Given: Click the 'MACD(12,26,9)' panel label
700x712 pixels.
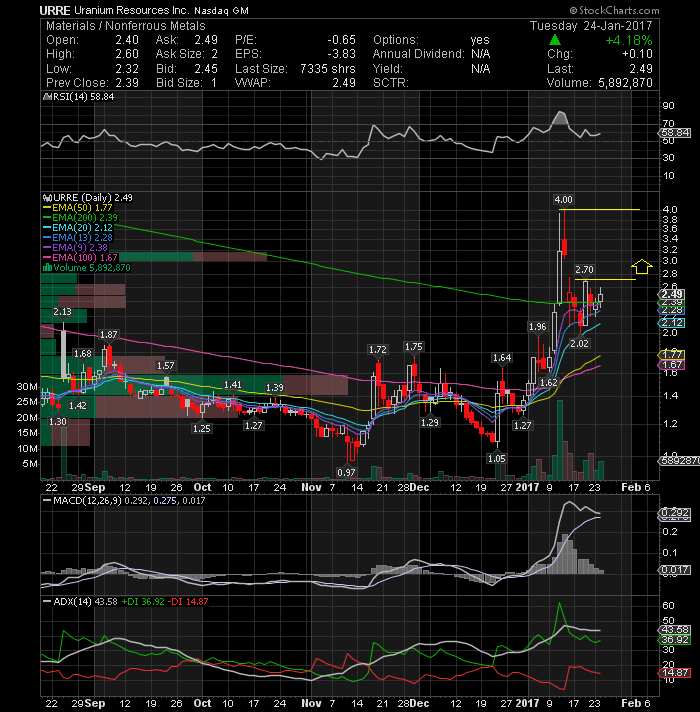Looking at the screenshot, I should click(87, 500).
